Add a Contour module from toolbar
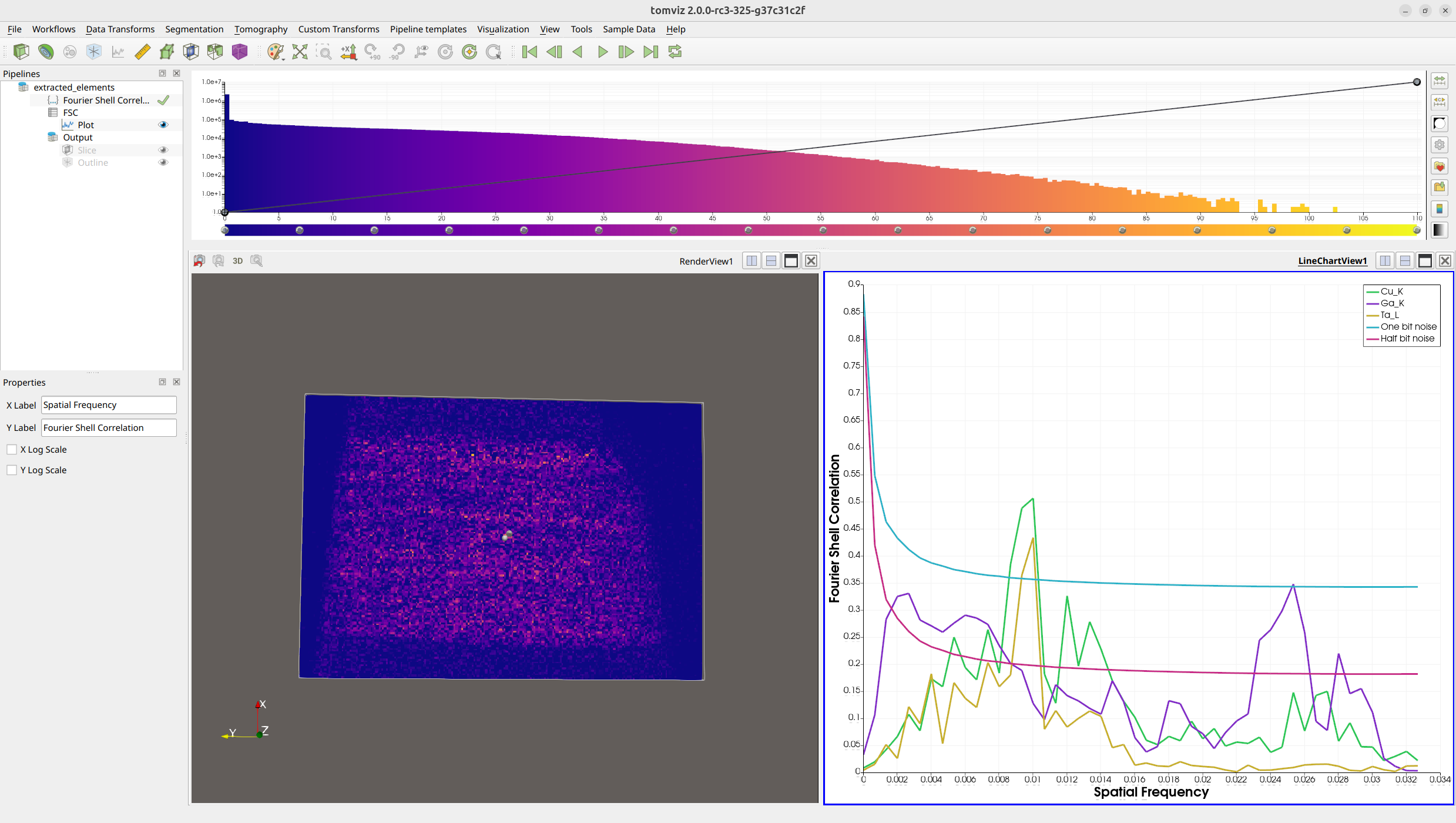Image resolution: width=1456 pixels, height=823 pixels. click(46, 52)
